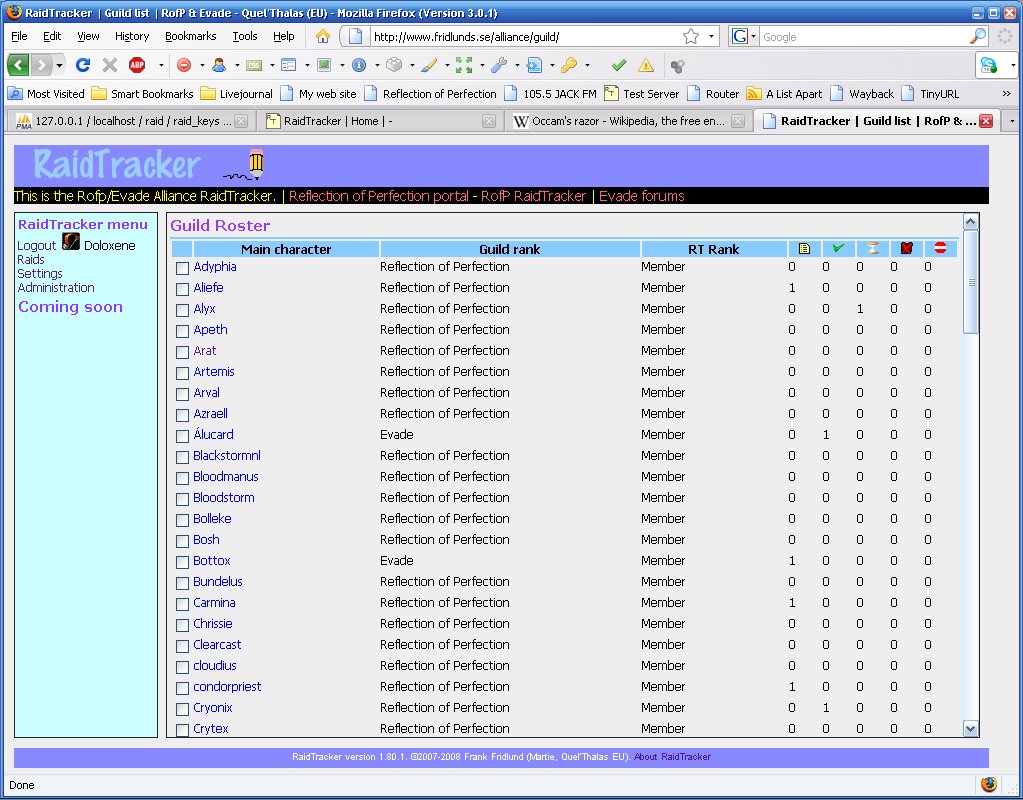Click the green checkmark column header
The width and height of the screenshot is (1023, 800).
(838, 249)
